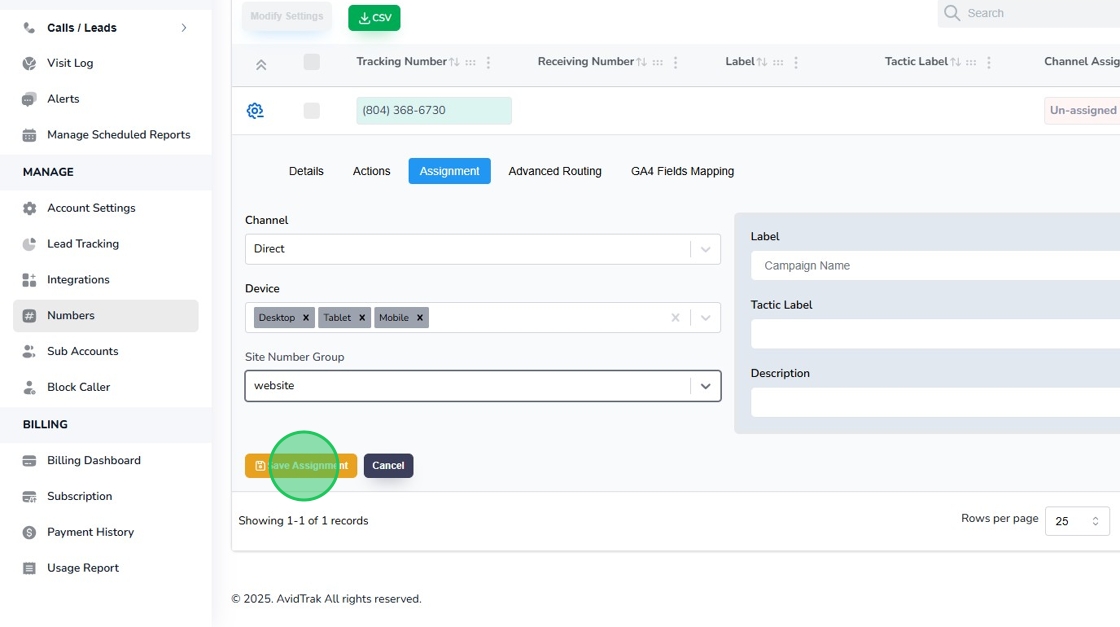The height and width of the screenshot is (627, 1120).
Task: Switch to the Actions tab
Action: pos(371,171)
